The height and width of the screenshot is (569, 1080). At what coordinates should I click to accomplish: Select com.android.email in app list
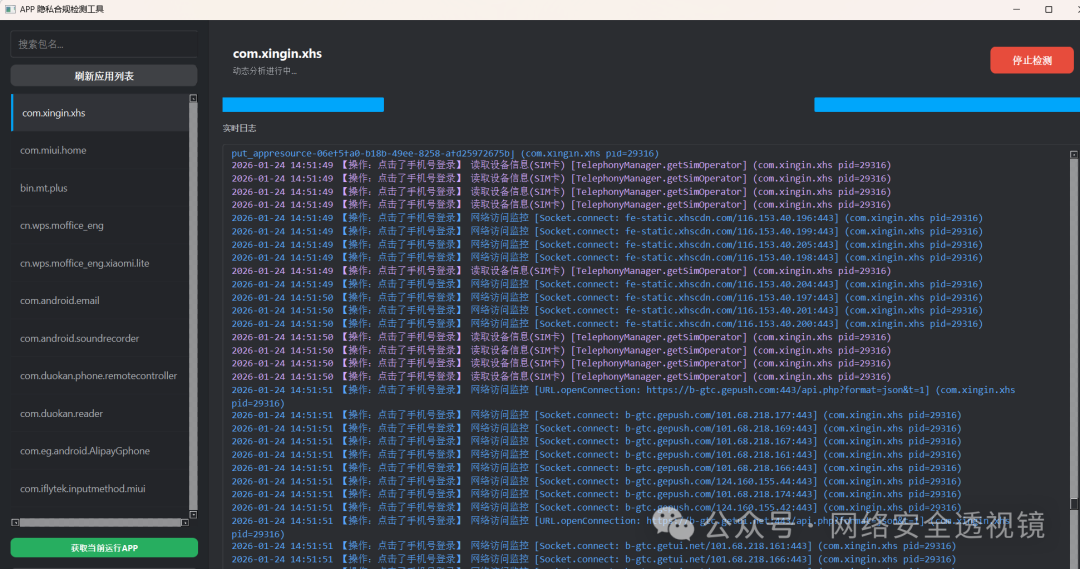point(100,300)
